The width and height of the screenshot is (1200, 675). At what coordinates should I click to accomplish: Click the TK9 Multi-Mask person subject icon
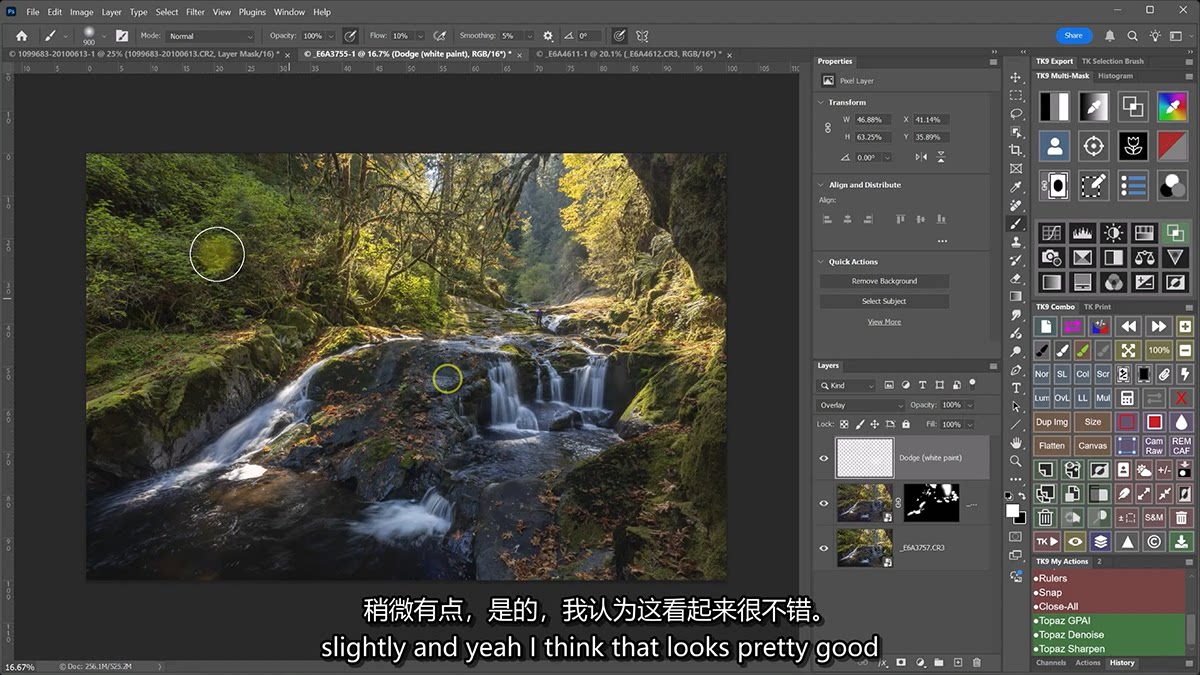pyautogui.click(x=1054, y=146)
